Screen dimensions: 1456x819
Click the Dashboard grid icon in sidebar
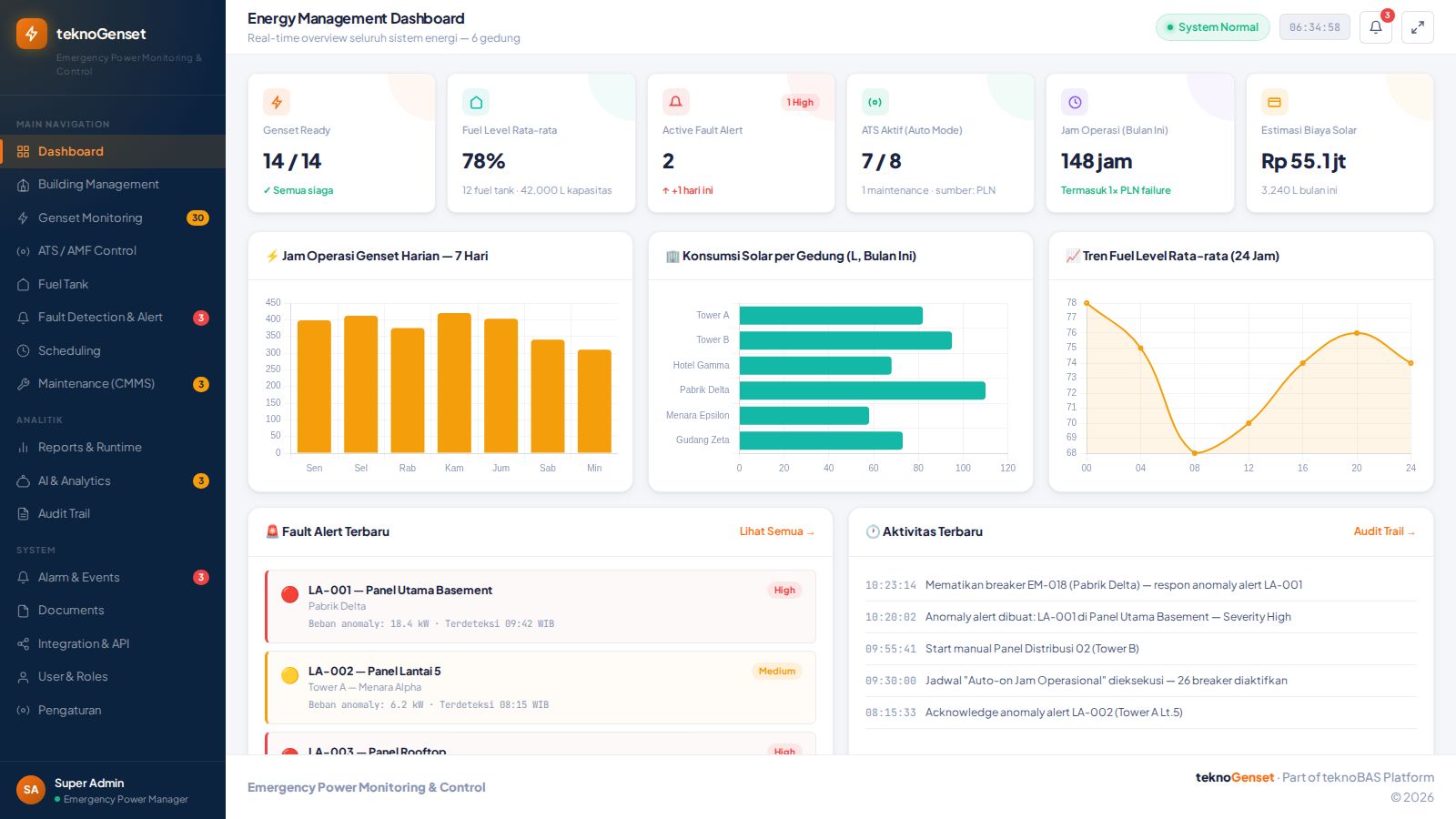24,152
